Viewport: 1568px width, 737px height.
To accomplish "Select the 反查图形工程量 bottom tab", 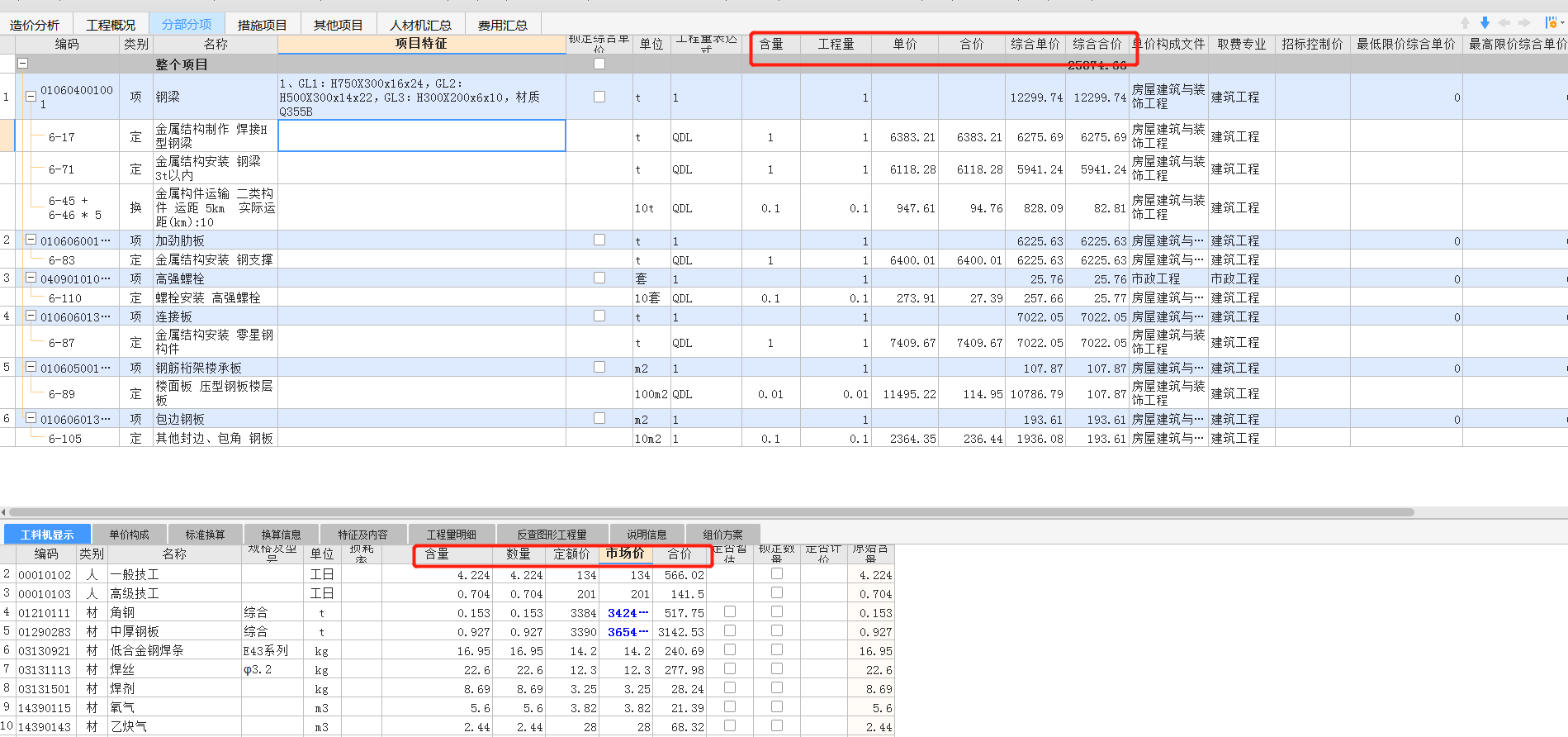I will point(552,535).
